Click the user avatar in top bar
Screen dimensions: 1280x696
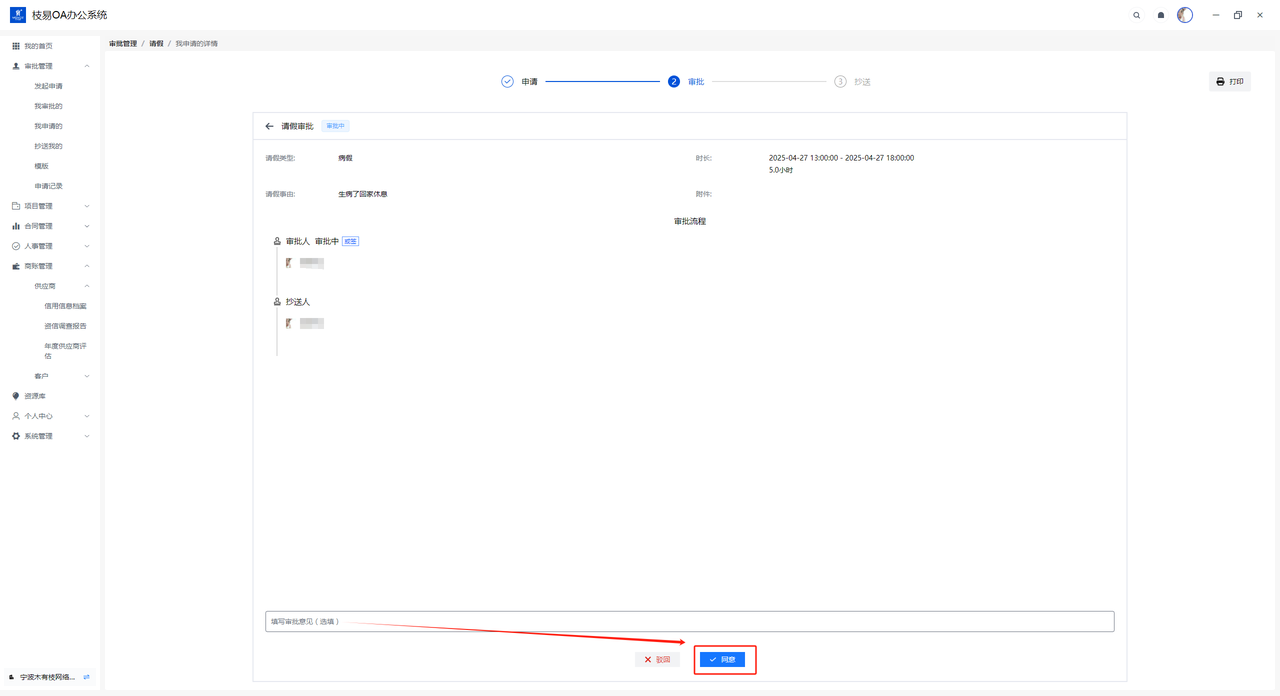coord(1185,15)
